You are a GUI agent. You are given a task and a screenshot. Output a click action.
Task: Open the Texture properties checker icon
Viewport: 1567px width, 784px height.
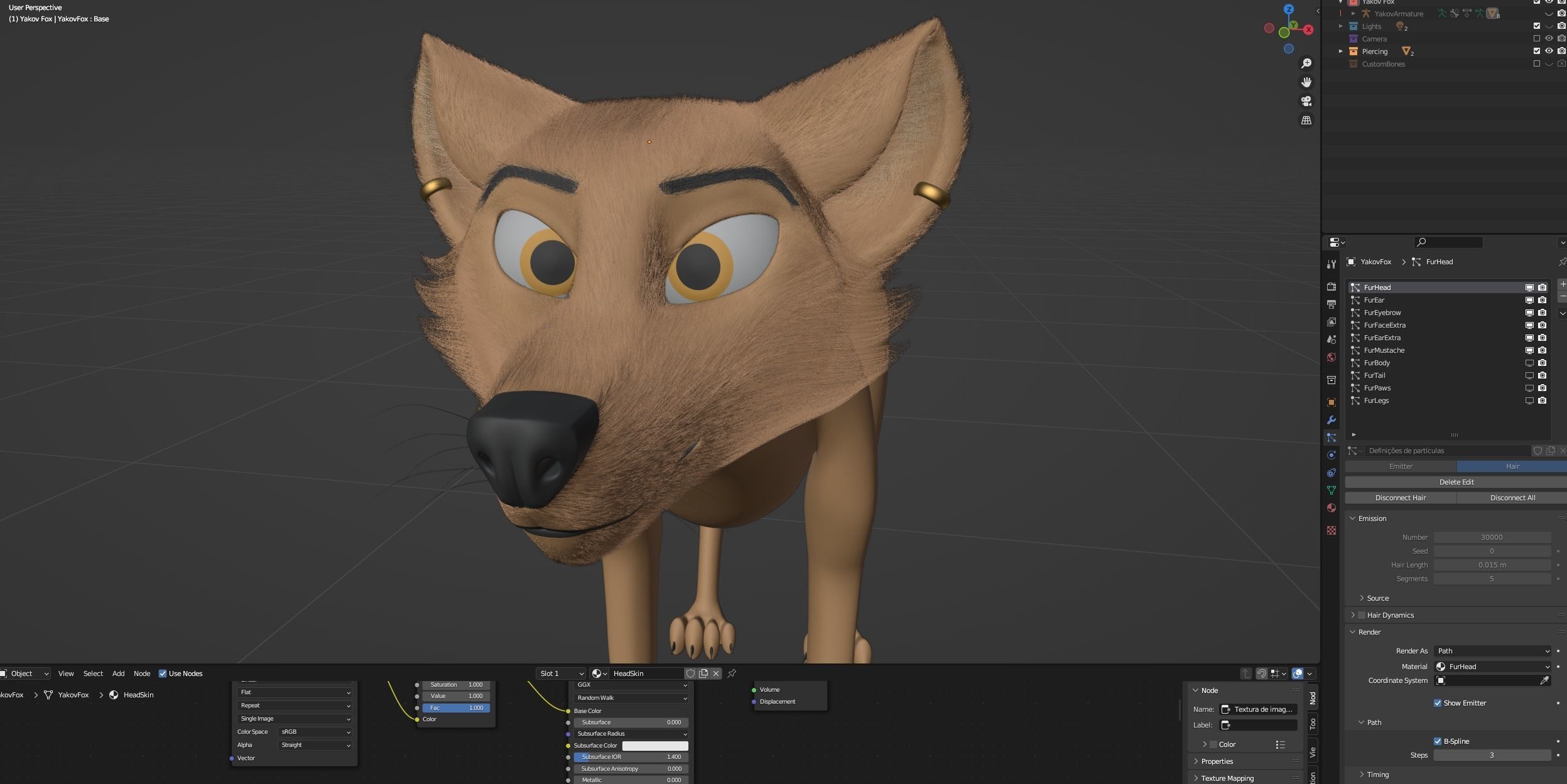[1331, 530]
